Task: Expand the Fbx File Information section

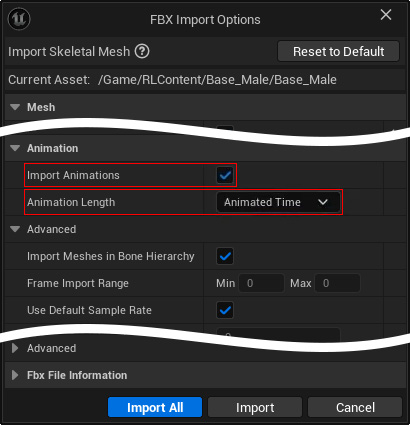Action: click(x=15, y=375)
